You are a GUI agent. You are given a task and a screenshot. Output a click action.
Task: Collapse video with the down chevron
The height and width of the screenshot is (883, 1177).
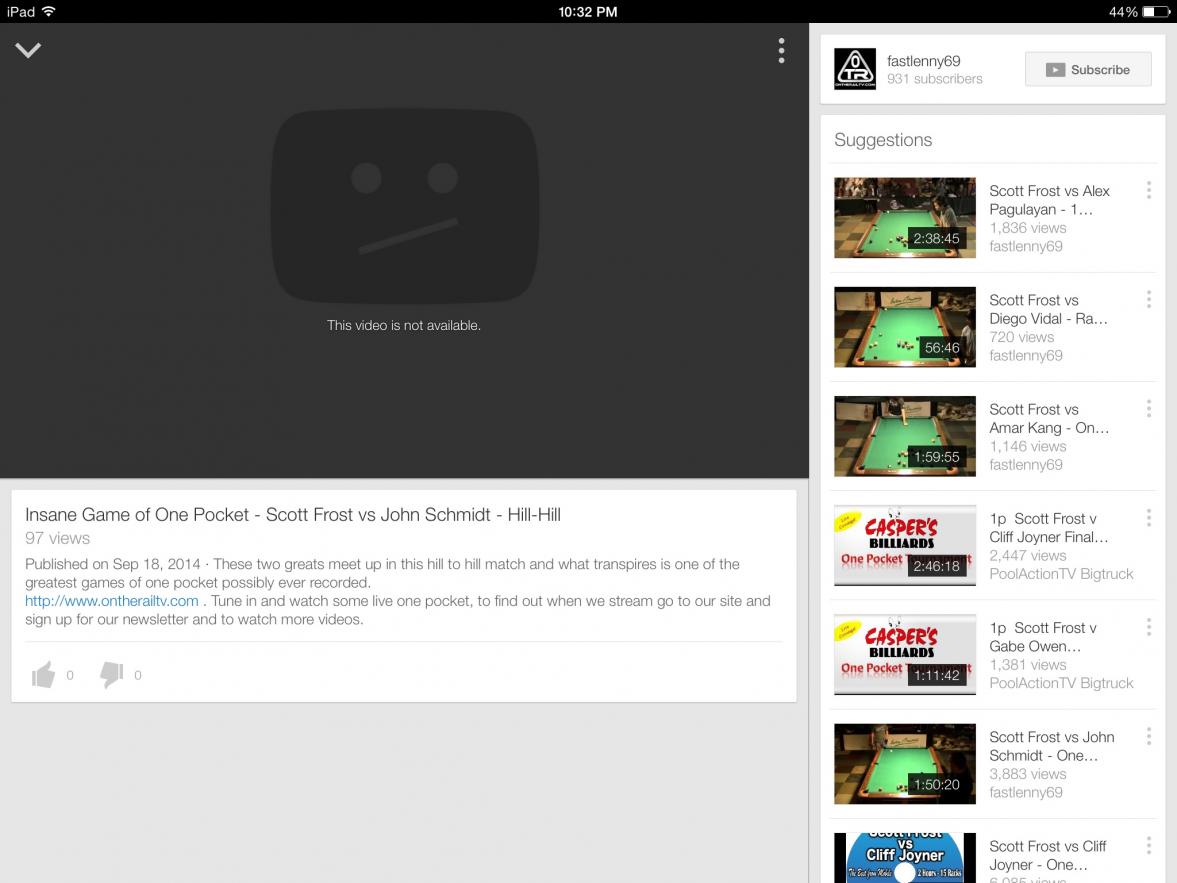point(28,50)
